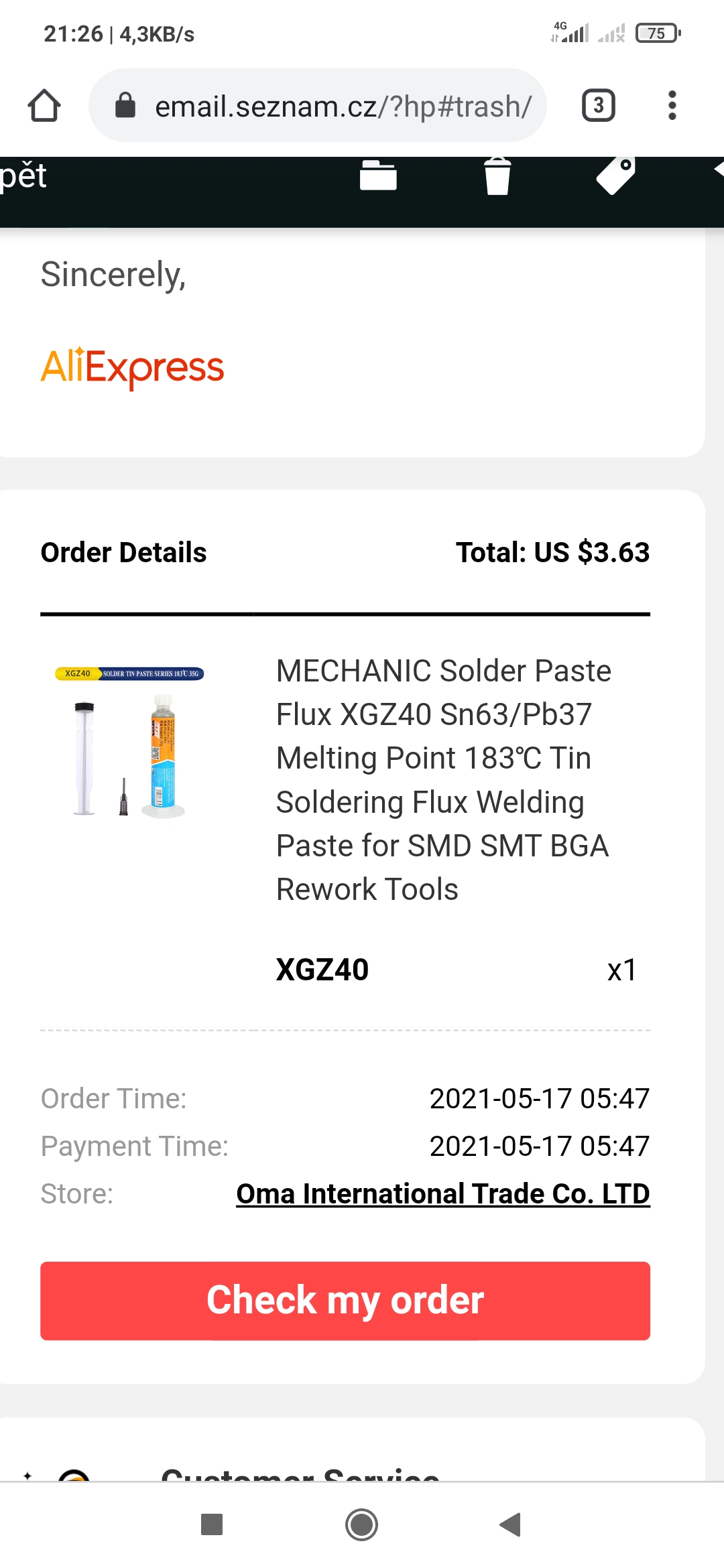Tap the browser home icon
This screenshot has height=1568, width=724.
[x=44, y=106]
